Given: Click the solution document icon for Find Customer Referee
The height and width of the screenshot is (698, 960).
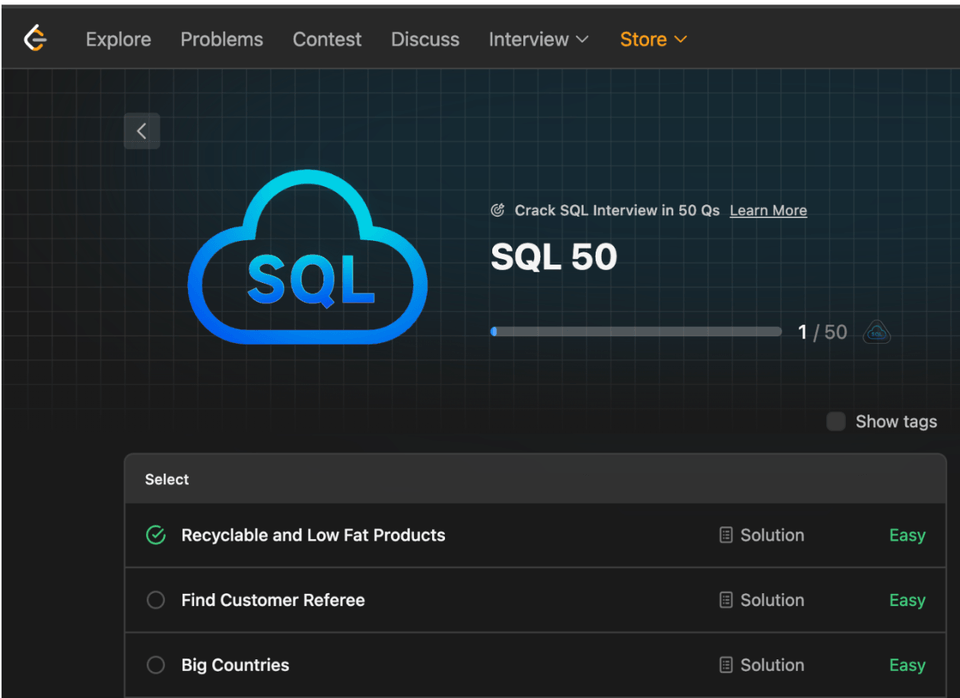Looking at the screenshot, I should click(x=726, y=600).
